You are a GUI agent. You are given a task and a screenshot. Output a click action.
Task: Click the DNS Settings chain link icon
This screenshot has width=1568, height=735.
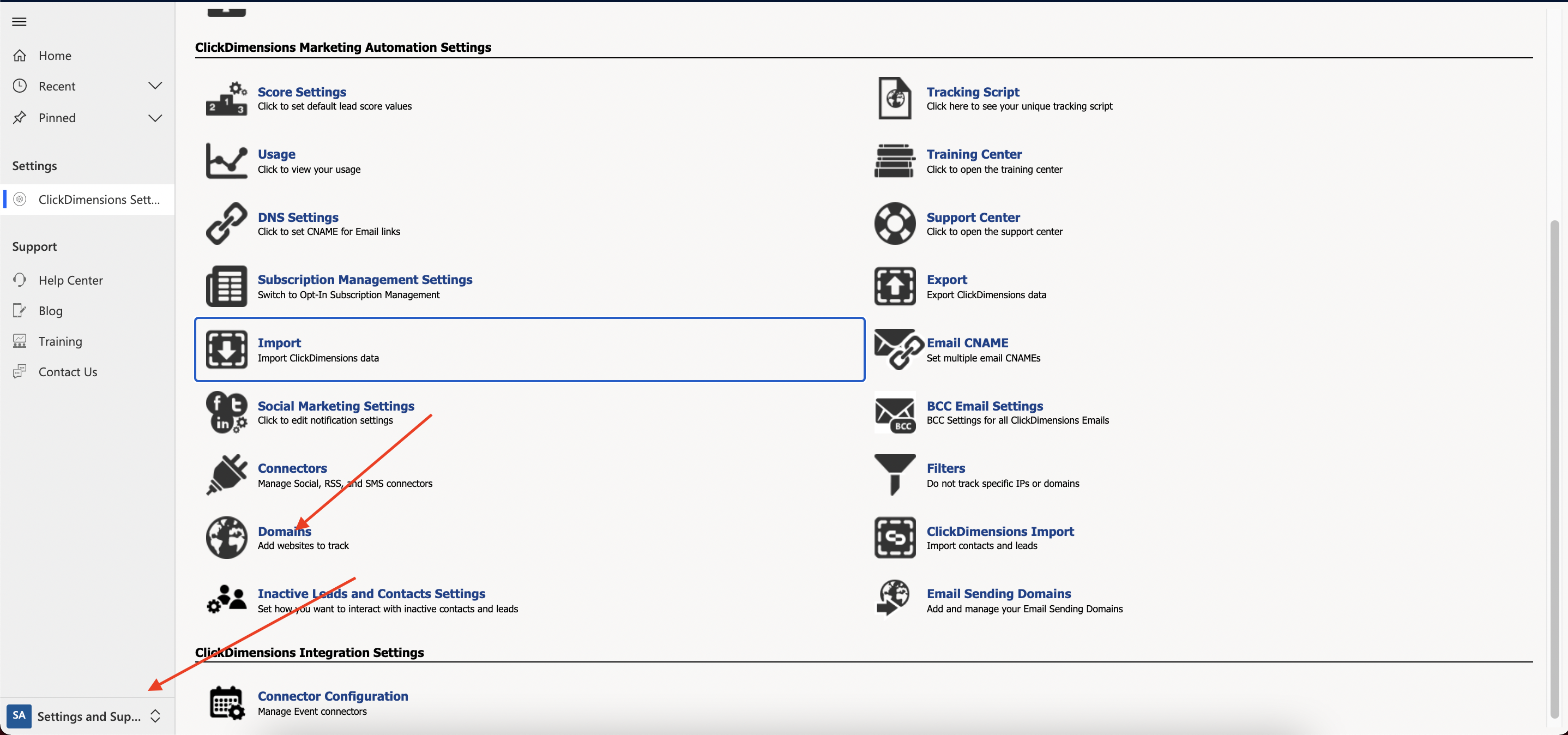226,224
